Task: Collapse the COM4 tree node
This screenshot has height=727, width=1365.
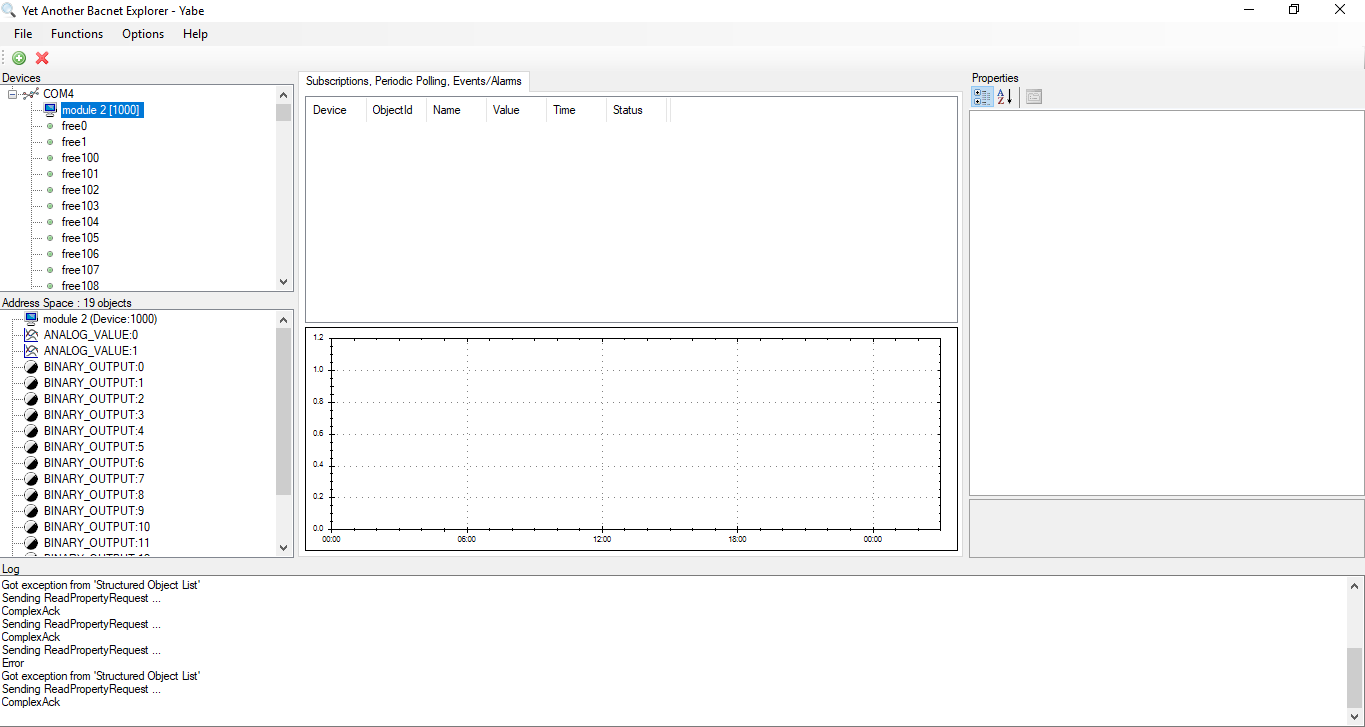Action: (x=13, y=94)
